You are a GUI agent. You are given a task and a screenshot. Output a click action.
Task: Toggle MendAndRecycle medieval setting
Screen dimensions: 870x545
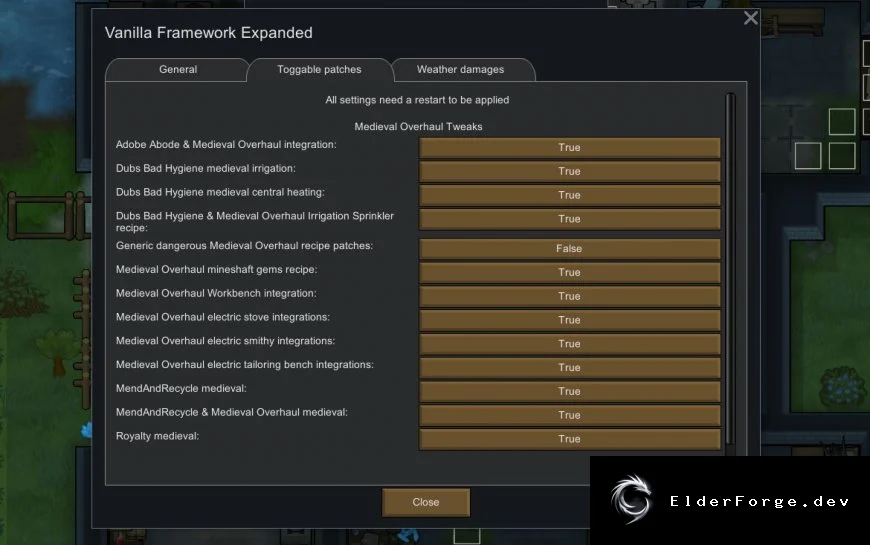point(569,392)
